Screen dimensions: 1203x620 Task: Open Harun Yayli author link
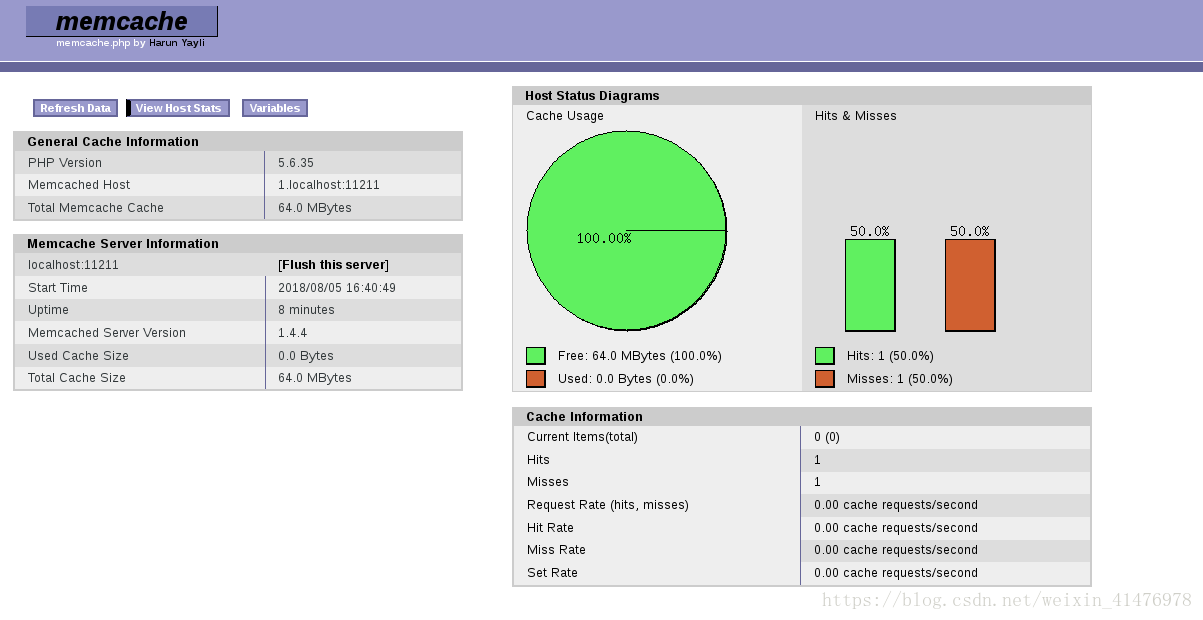(176, 43)
